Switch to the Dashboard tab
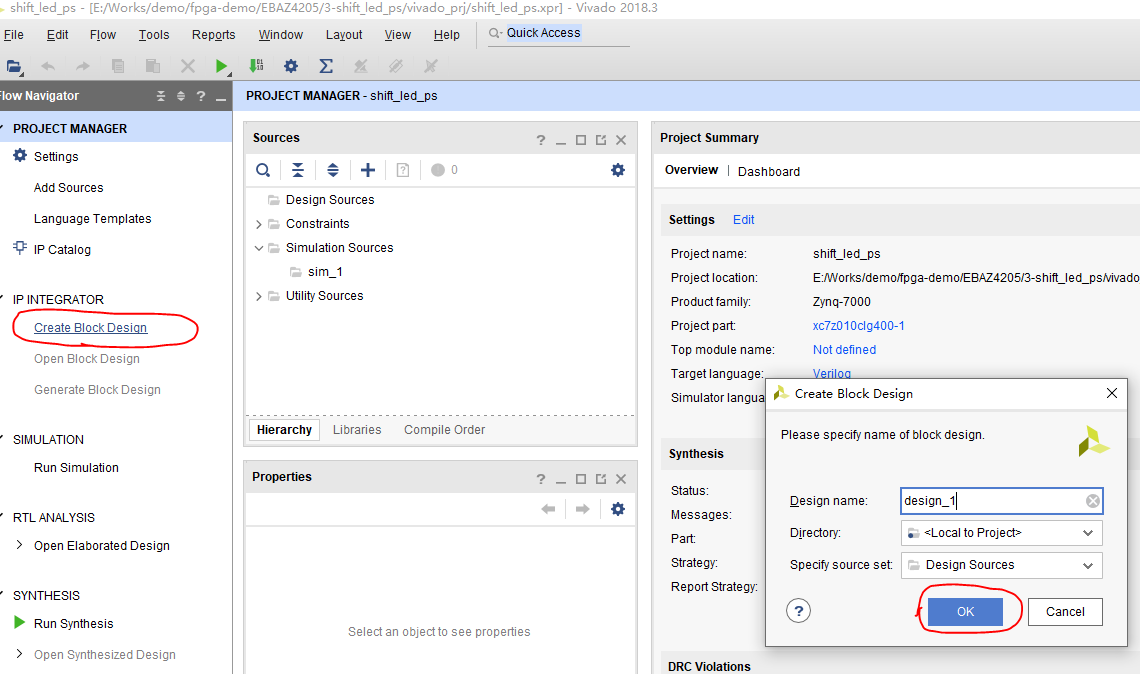1140x674 pixels. pyautogui.click(x=768, y=172)
